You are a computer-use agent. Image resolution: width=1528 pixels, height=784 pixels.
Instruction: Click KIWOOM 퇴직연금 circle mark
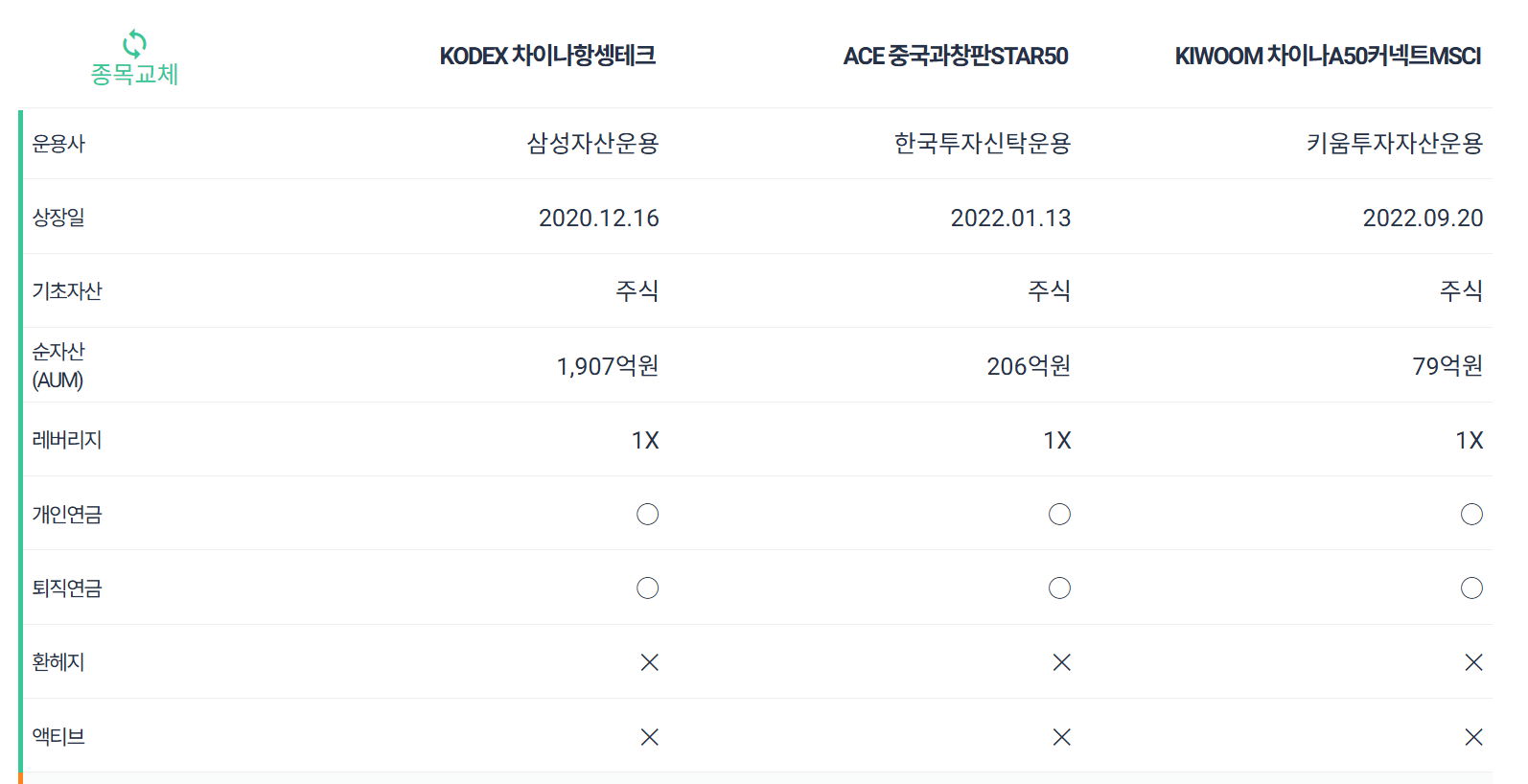1471,588
